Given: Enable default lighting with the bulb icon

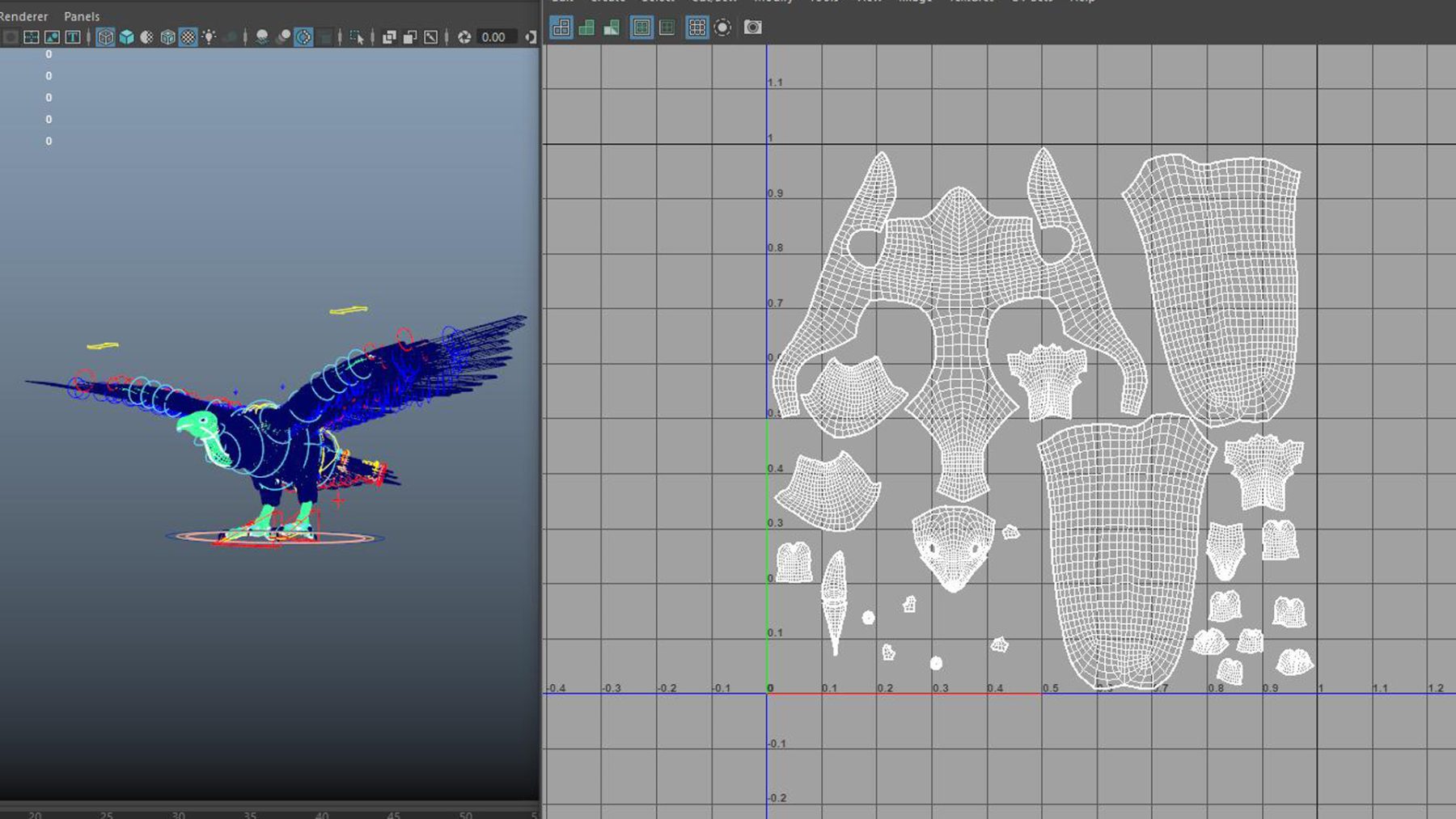Looking at the screenshot, I should (x=209, y=36).
